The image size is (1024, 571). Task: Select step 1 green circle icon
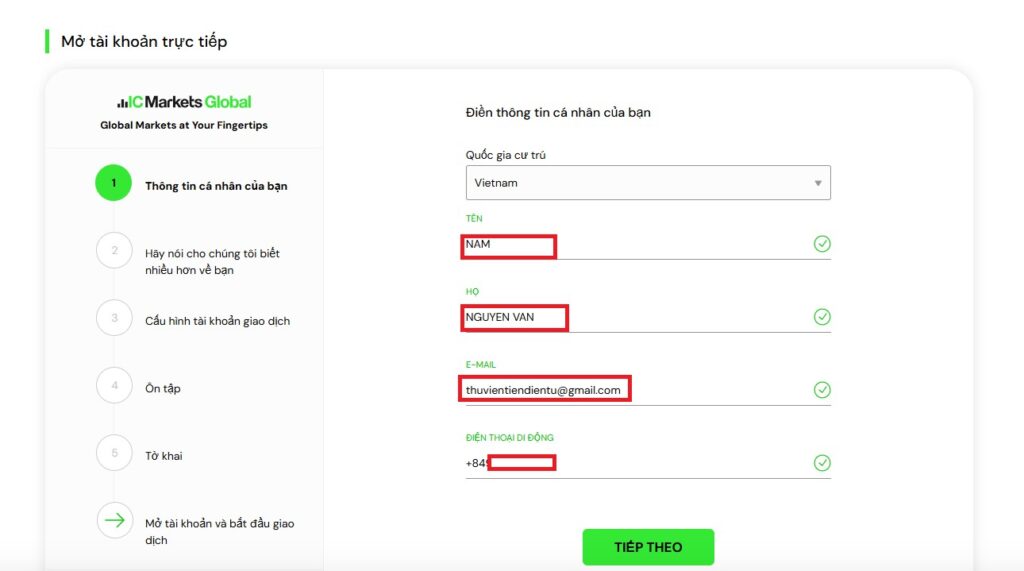(114, 183)
